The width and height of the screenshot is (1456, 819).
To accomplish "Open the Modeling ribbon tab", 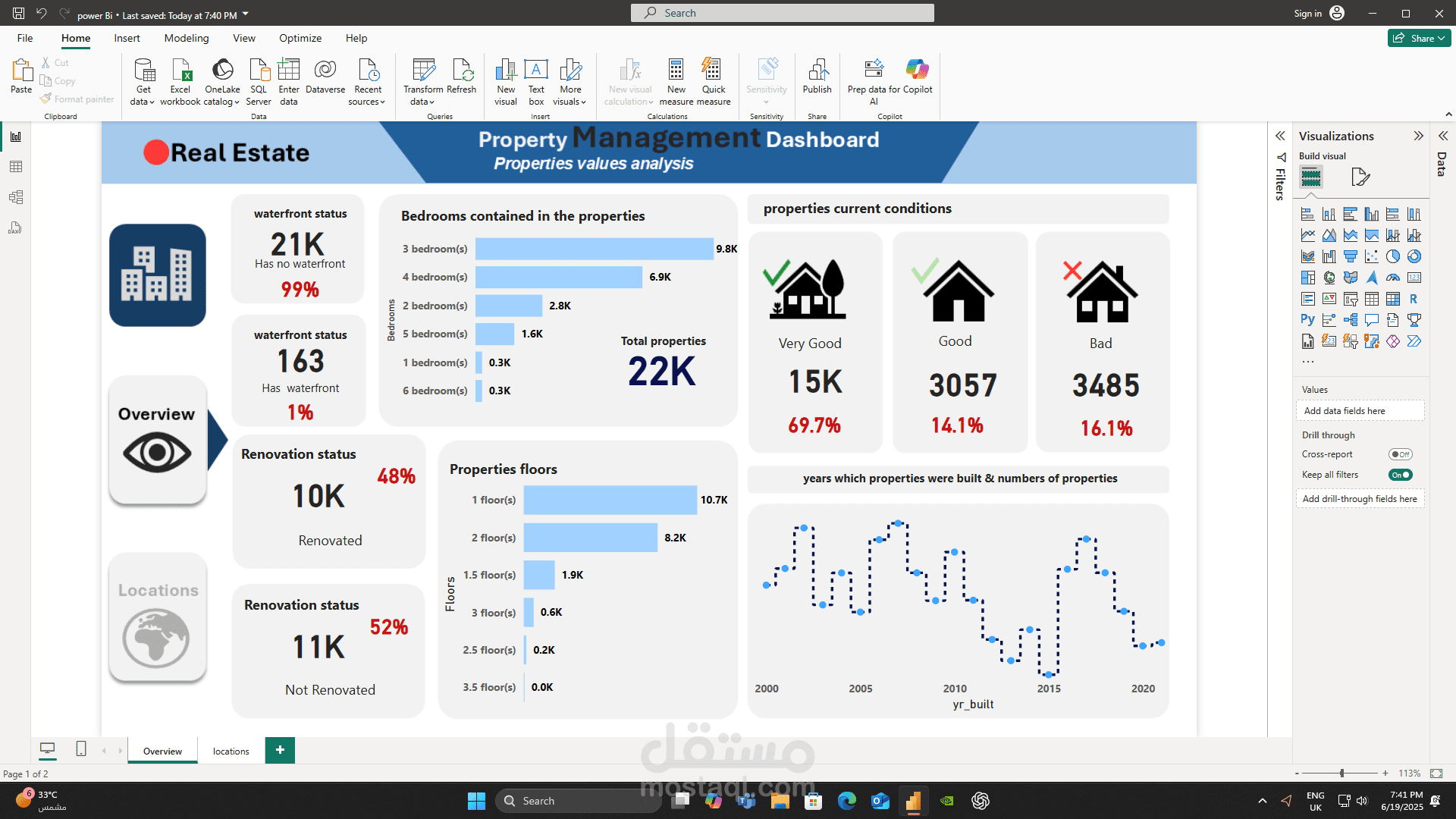I will (187, 38).
